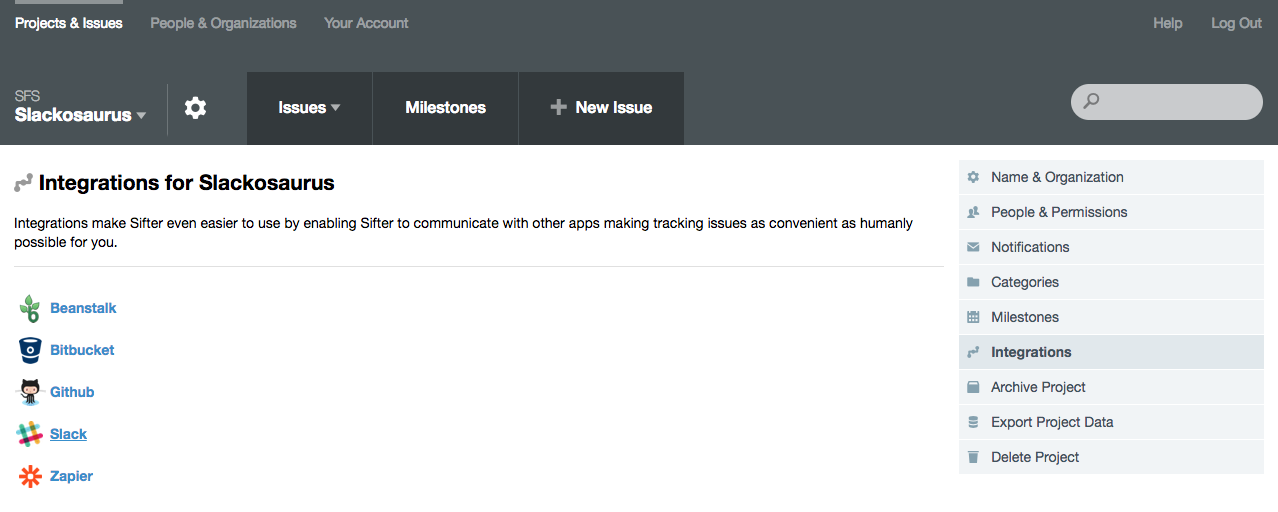Focus the search input field
1278x512 pixels.
[x=1167, y=102]
